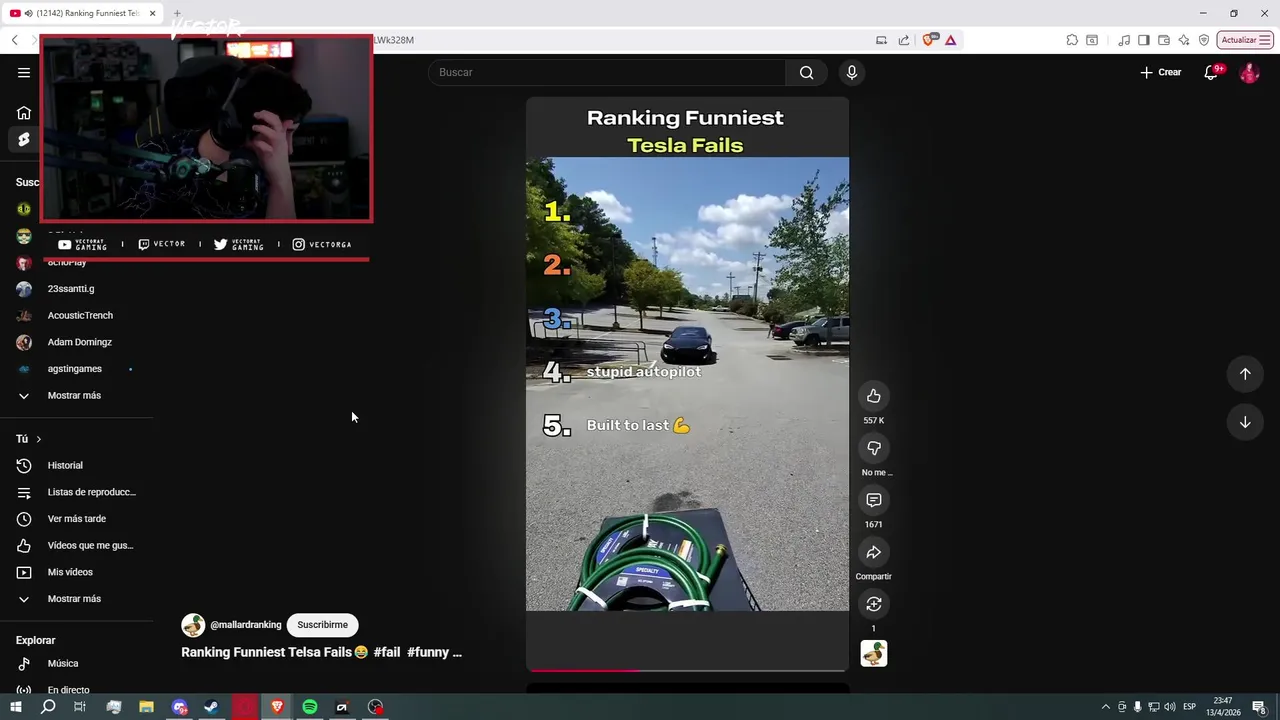
Task: Open YouTube notifications bell
Action: pos(1211,72)
